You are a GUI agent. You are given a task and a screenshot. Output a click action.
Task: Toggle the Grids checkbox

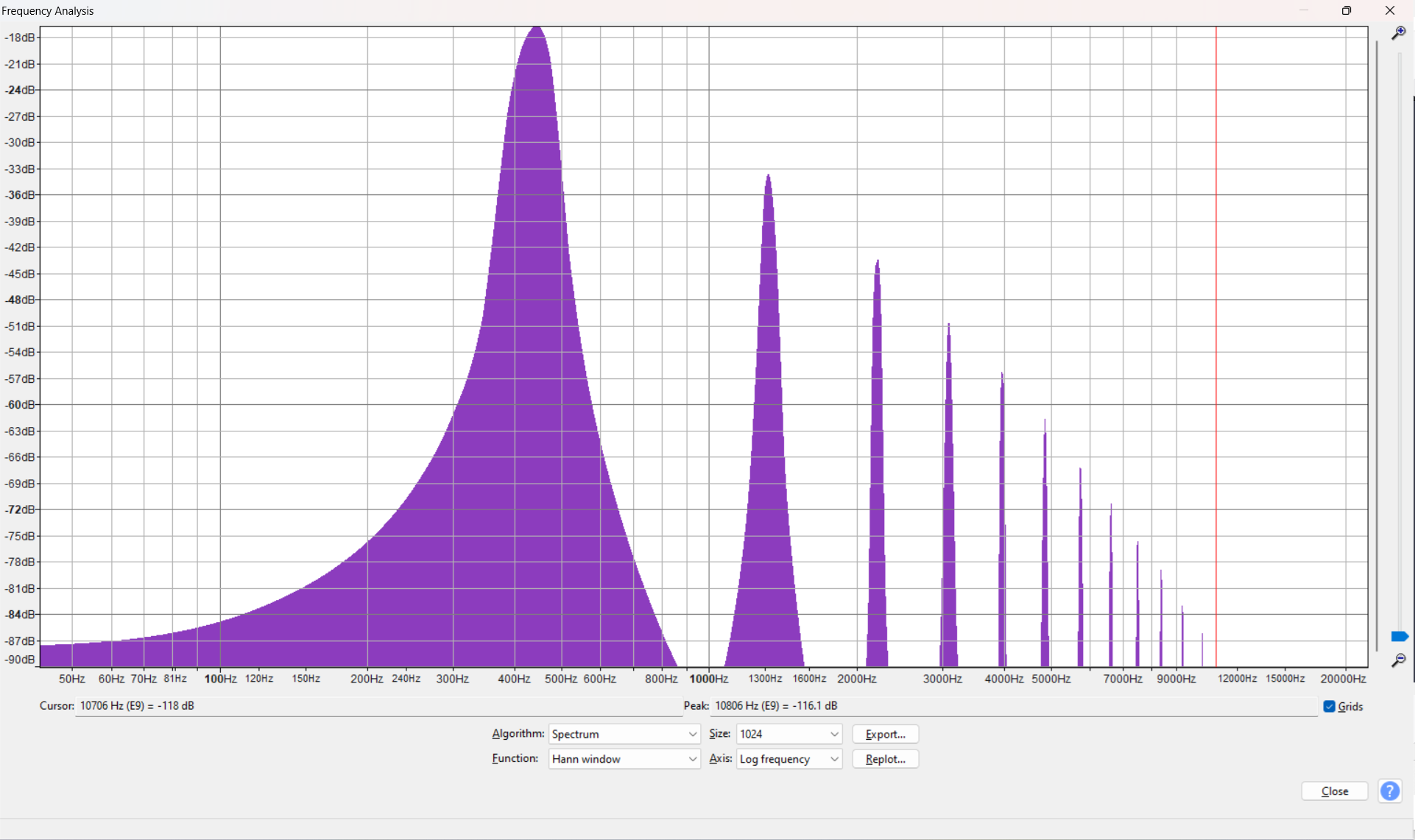(1329, 706)
